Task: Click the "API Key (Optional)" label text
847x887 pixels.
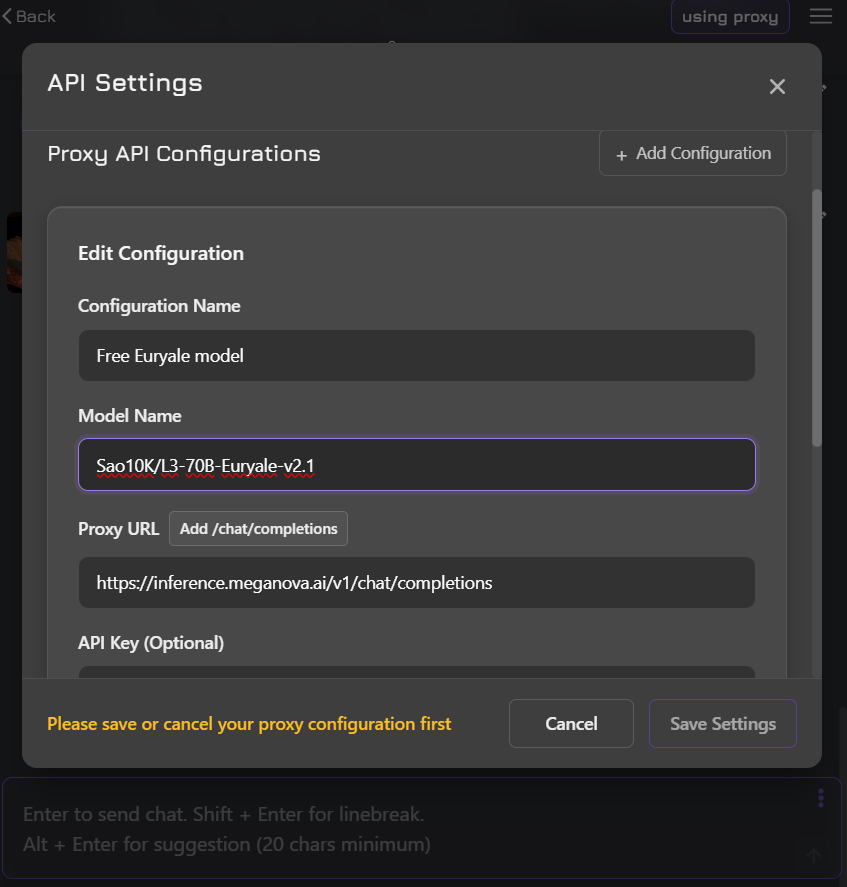Action: point(151,643)
